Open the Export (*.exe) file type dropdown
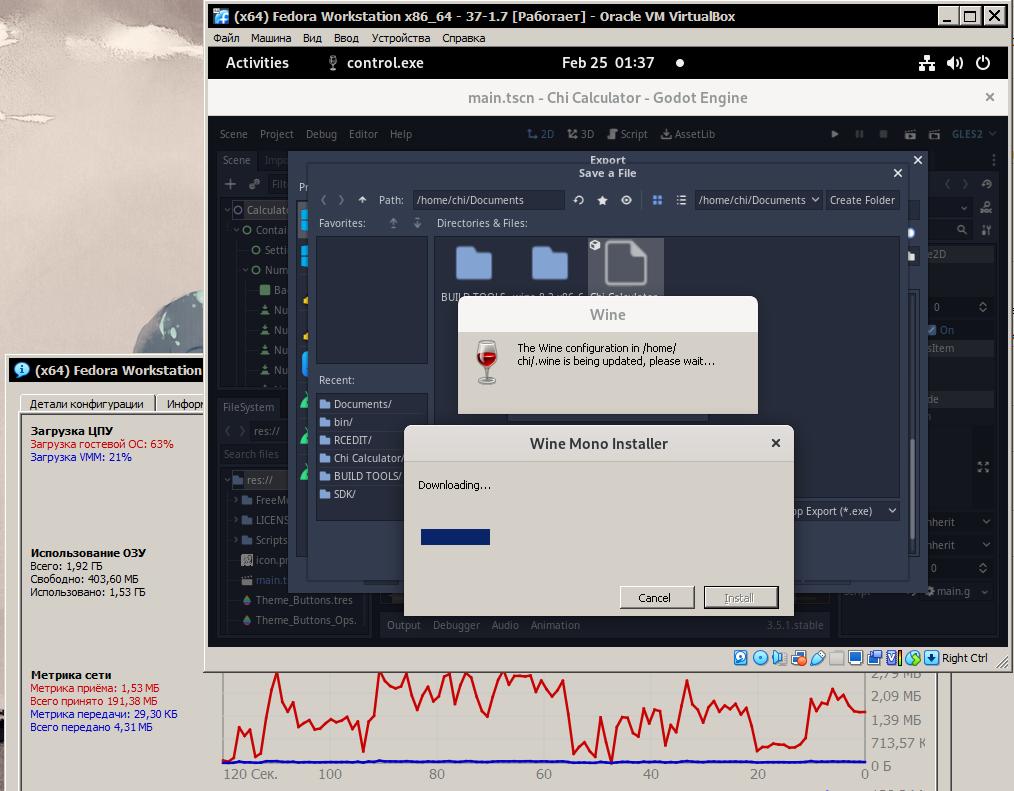Screen dimensions: 1014x791 point(846,512)
